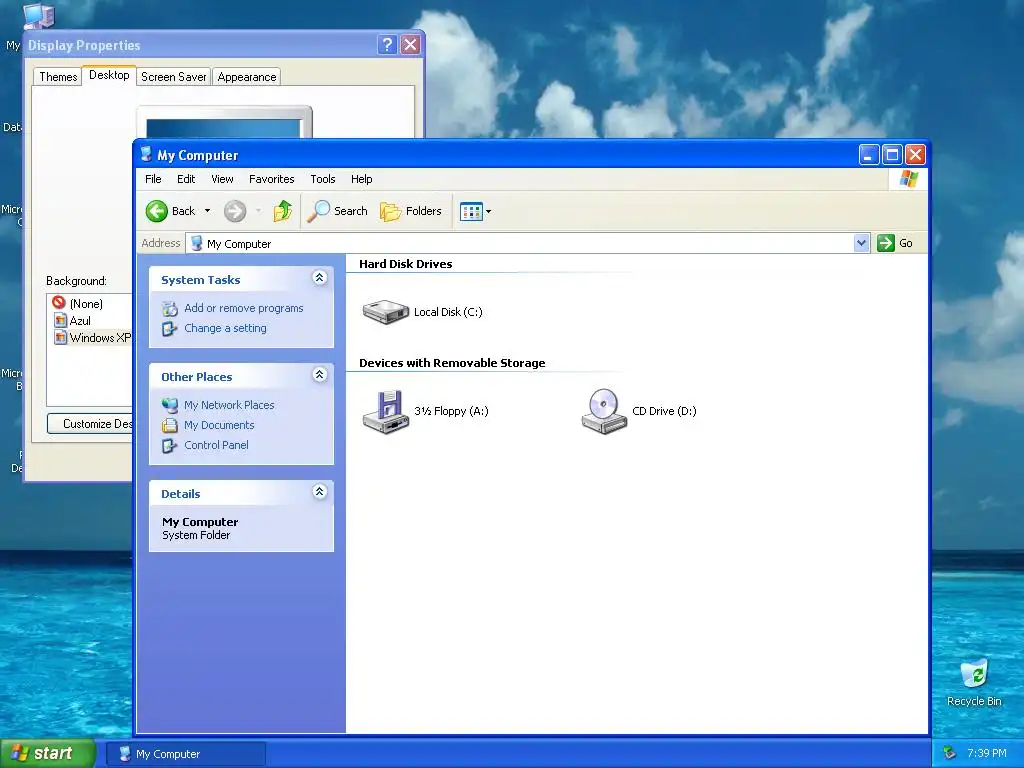Click the My Network Places icon
The height and width of the screenshot is (768, 1024).
[170, 406]
